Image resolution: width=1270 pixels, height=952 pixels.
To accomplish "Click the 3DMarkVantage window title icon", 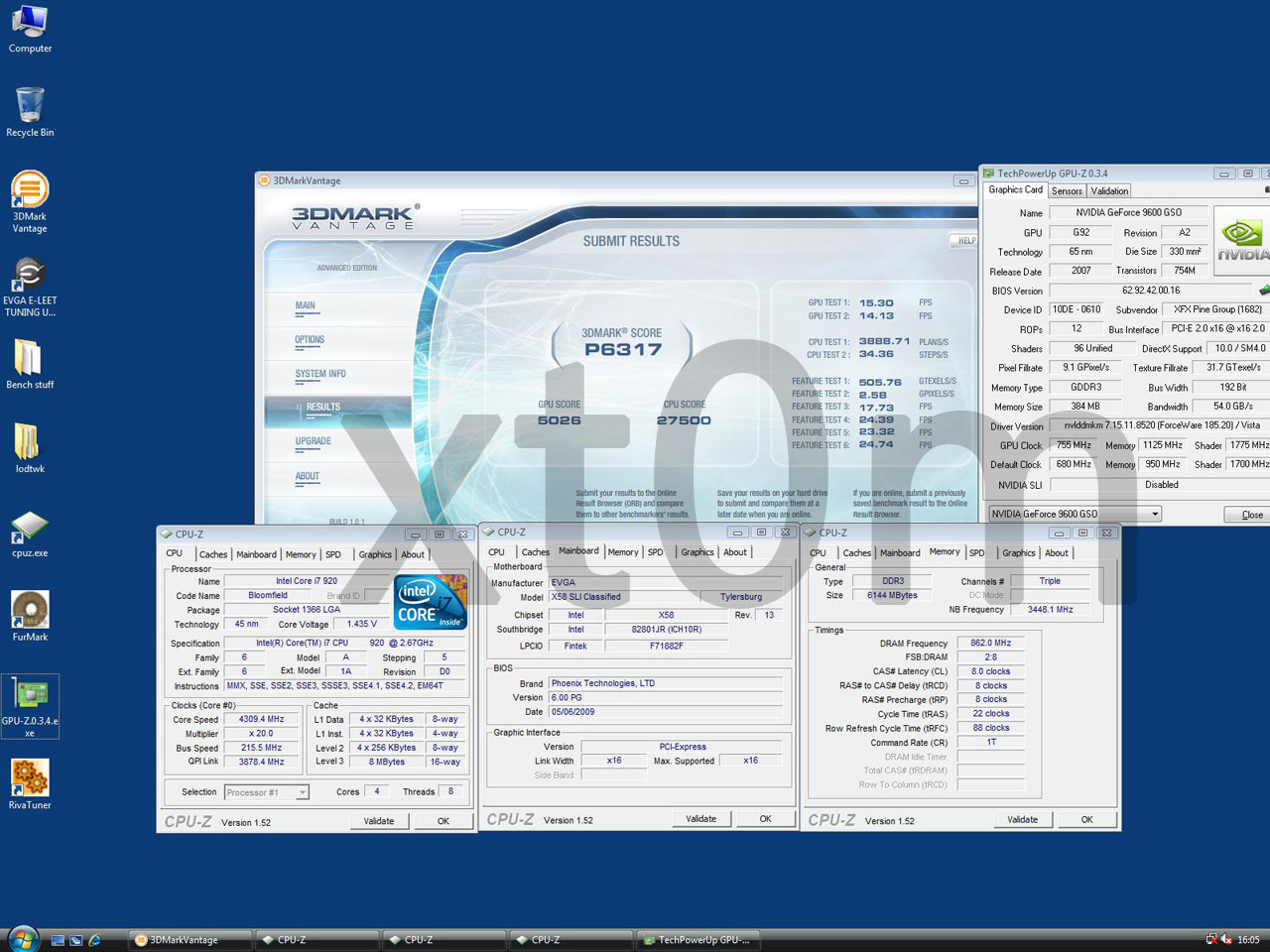I will point(264,180).
